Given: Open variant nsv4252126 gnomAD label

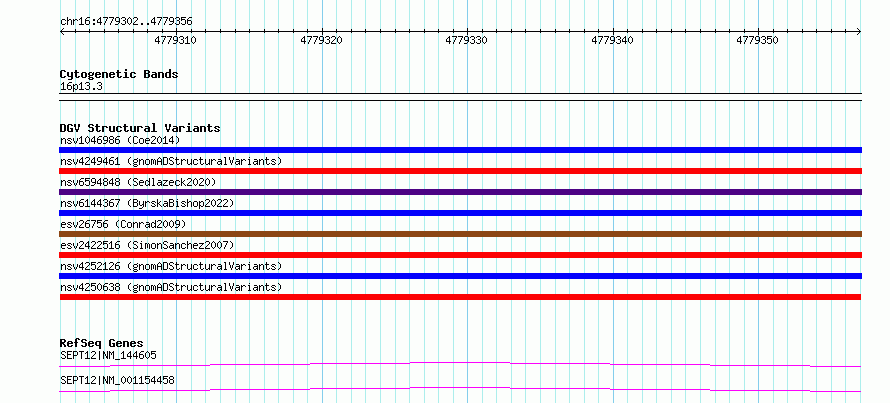Looking at the screenshot, I should click(171, 266).
